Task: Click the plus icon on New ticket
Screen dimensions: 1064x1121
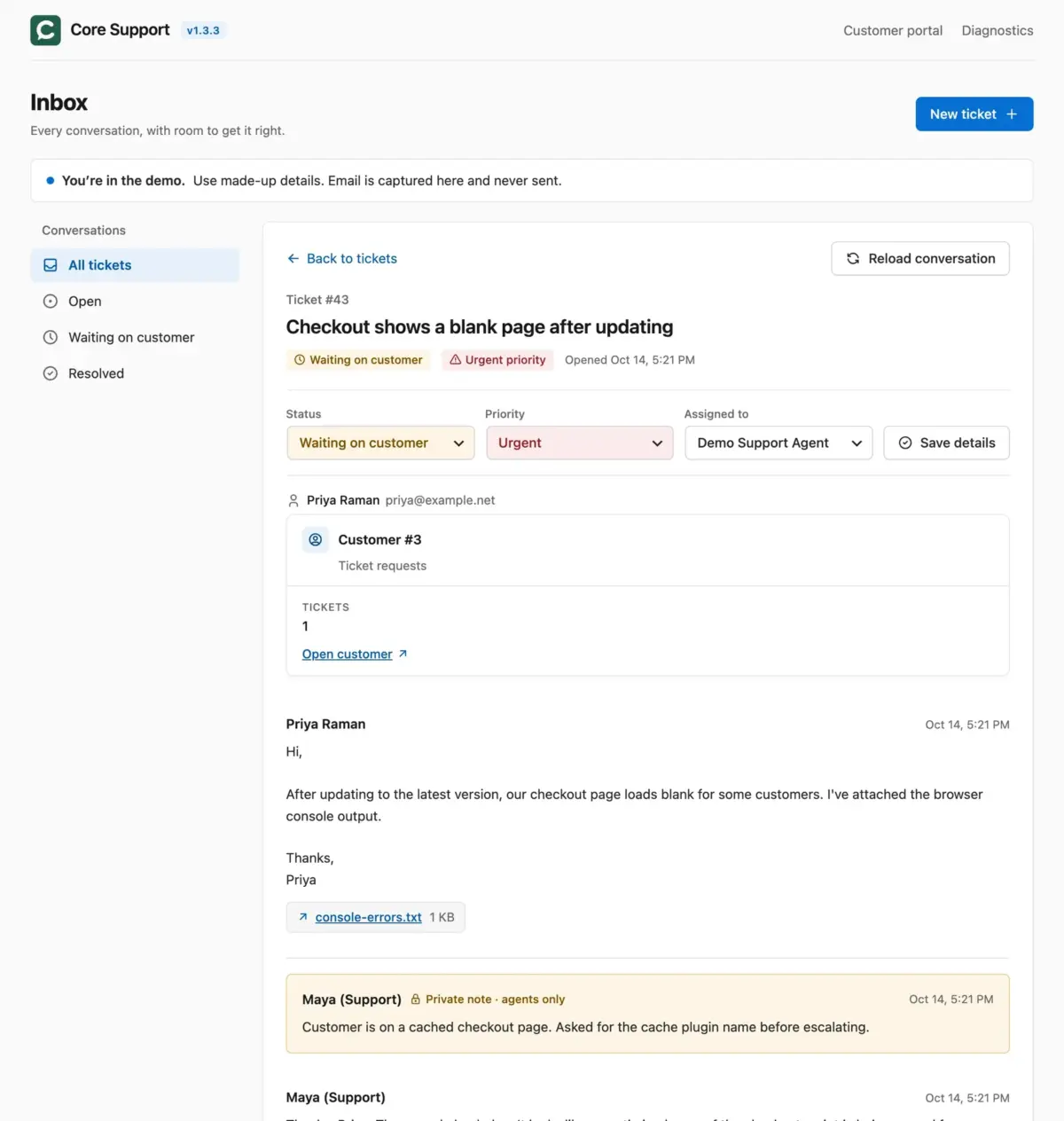Action: point(1012,114)
